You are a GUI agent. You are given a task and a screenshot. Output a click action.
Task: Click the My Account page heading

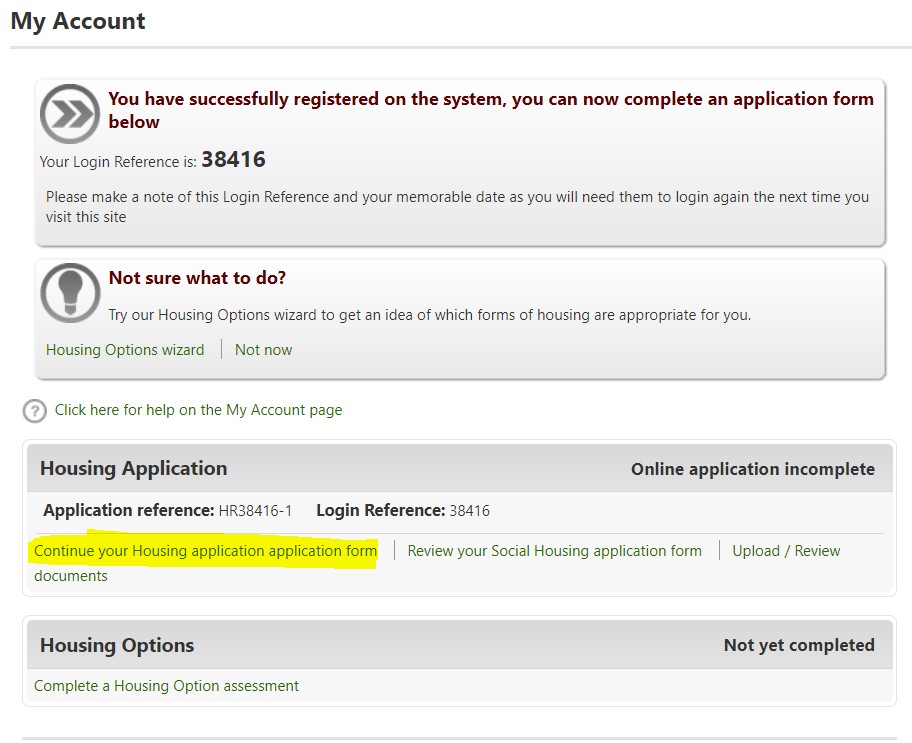click(78, 22)
